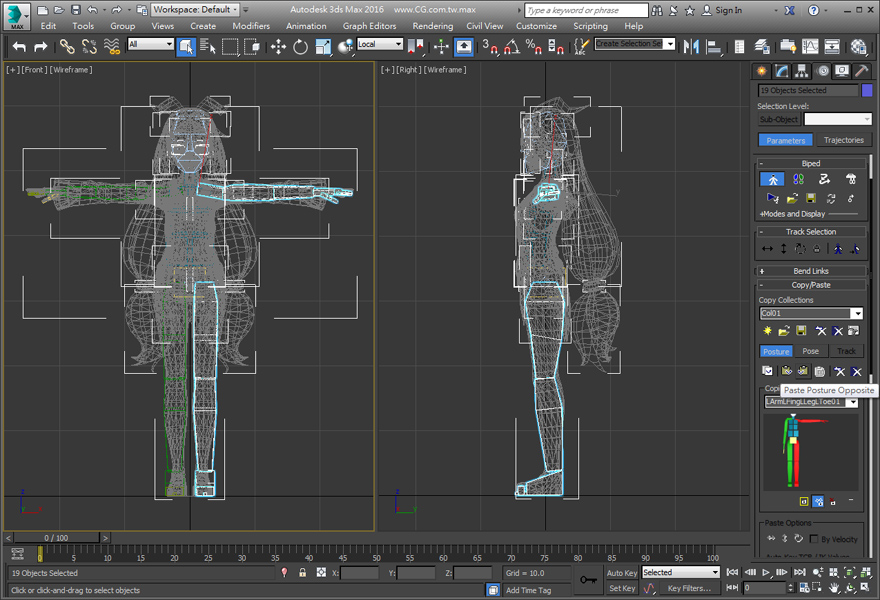Open the Modifiers menu
880x600 pixels.
tap(251, 26)
